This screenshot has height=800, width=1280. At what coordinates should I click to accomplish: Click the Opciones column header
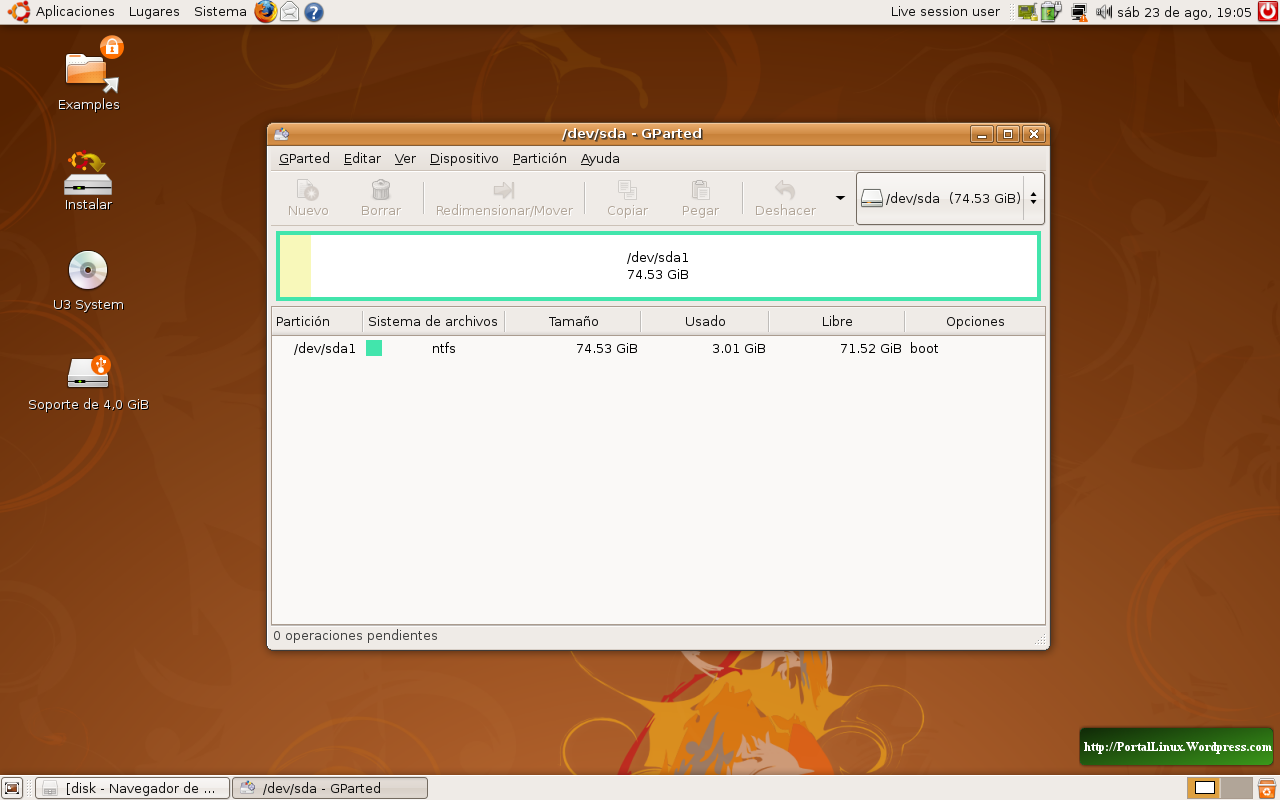(975, 321)
